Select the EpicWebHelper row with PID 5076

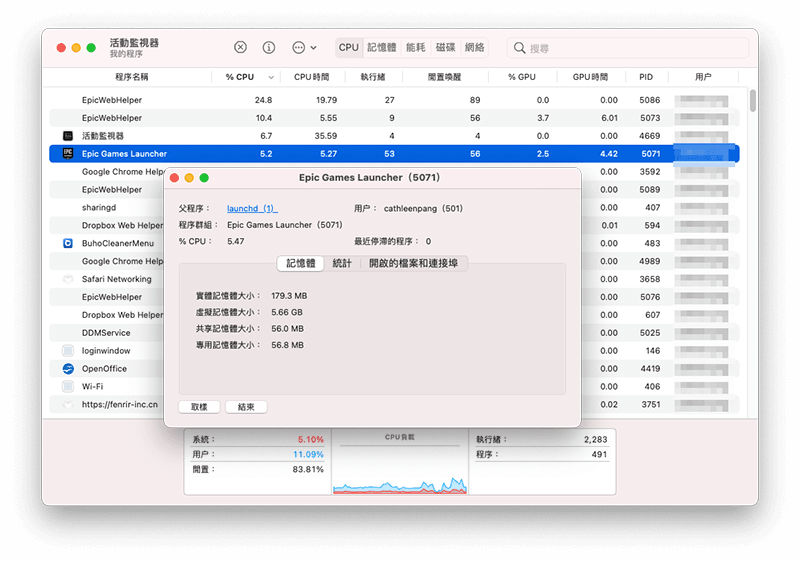pos(107,297)
